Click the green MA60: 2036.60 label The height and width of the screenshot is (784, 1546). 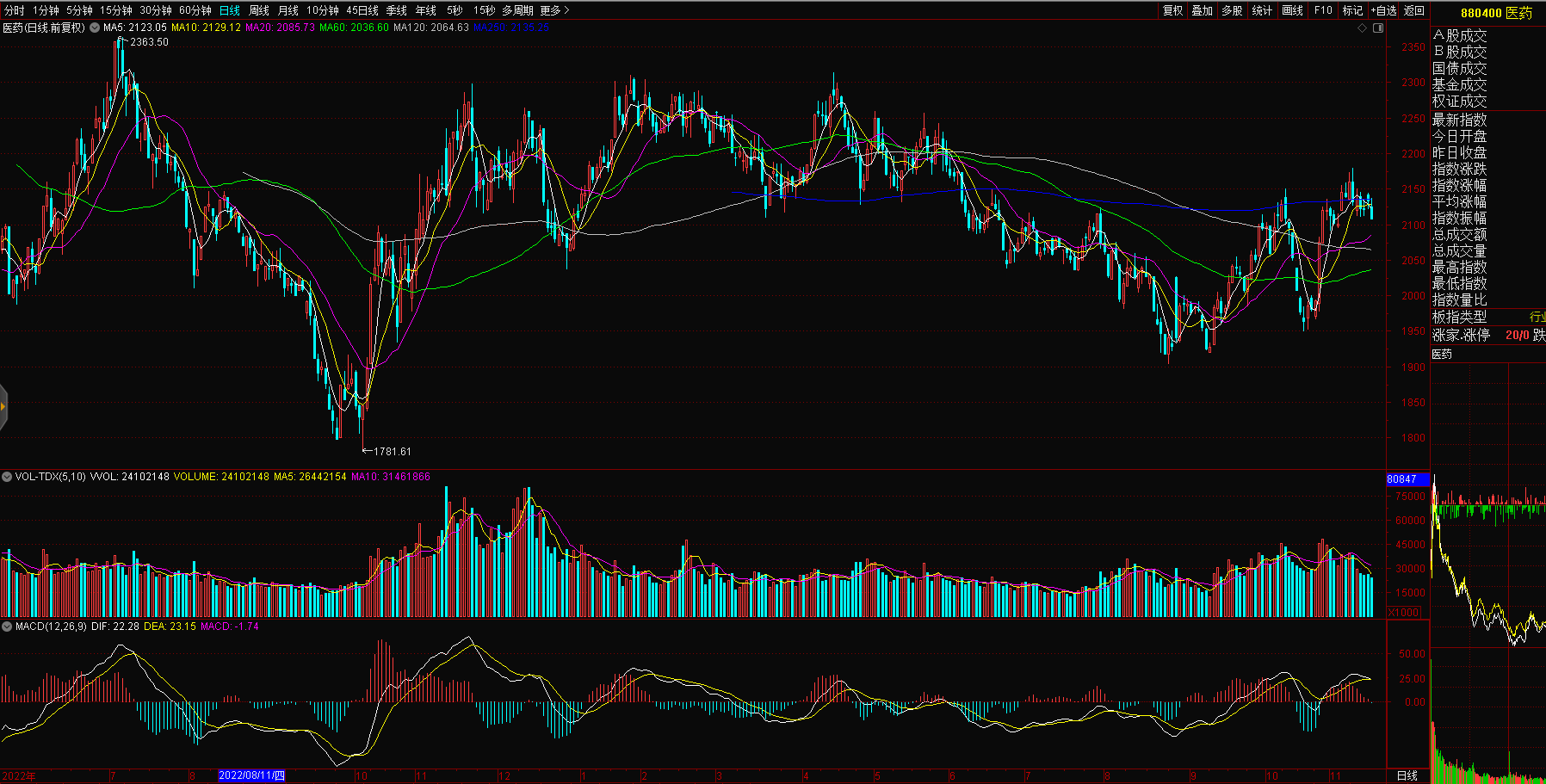pos(354,28)
